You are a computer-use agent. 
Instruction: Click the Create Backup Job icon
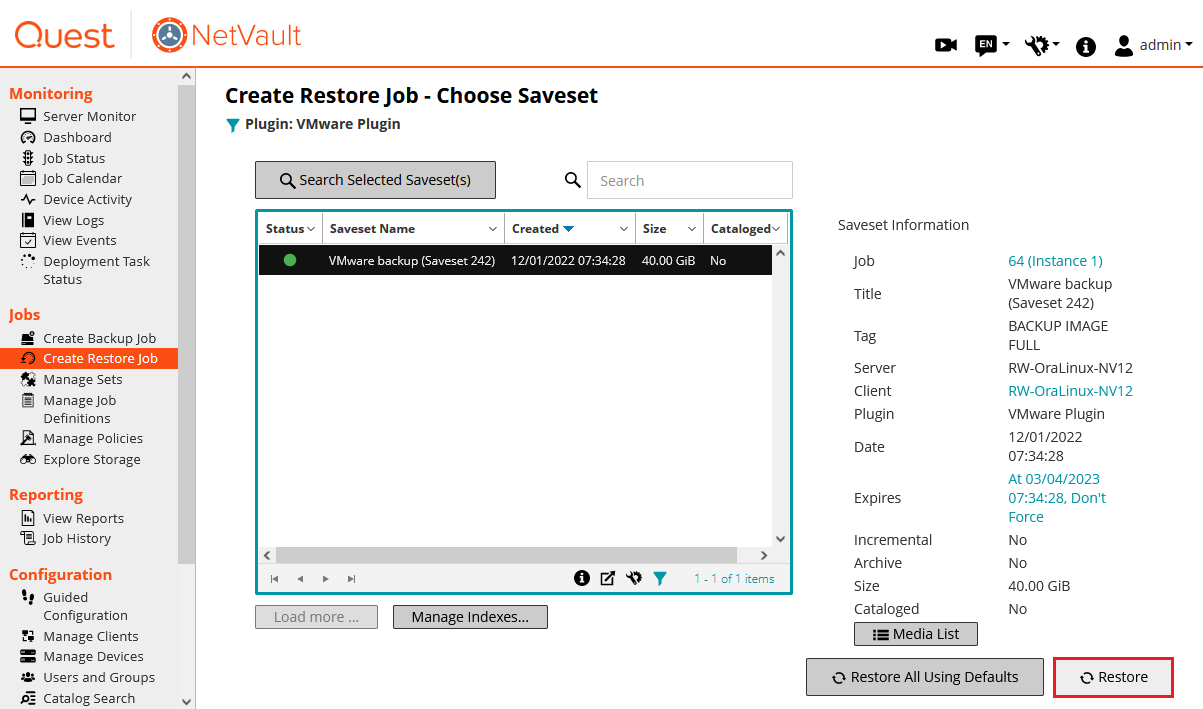point(28,338)
